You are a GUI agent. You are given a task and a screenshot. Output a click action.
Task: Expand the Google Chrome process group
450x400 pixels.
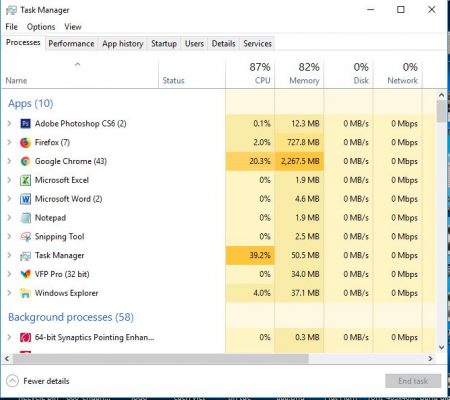[x=9, y=161]
